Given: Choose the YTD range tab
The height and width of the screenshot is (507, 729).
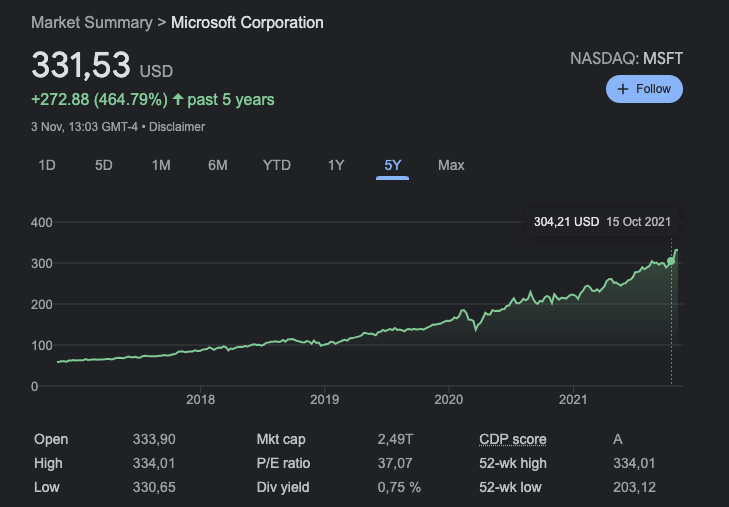Looking at the screenshot, I should pyautogui.click(x=277, y=165).
